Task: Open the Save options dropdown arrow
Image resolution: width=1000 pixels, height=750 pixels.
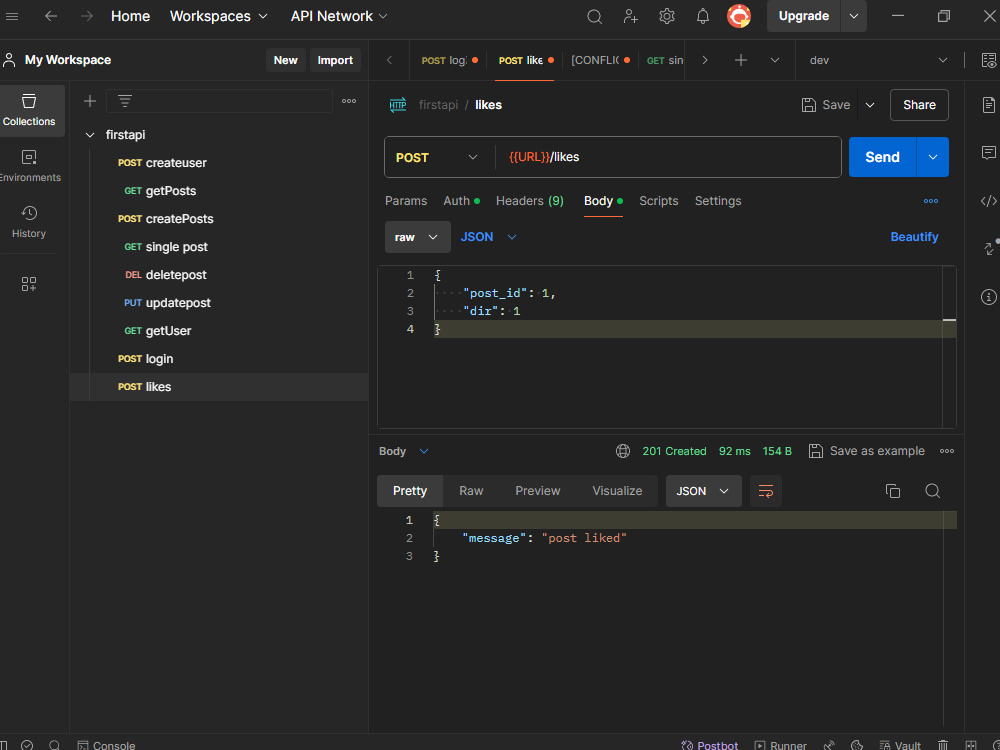Action: [870, 105]
